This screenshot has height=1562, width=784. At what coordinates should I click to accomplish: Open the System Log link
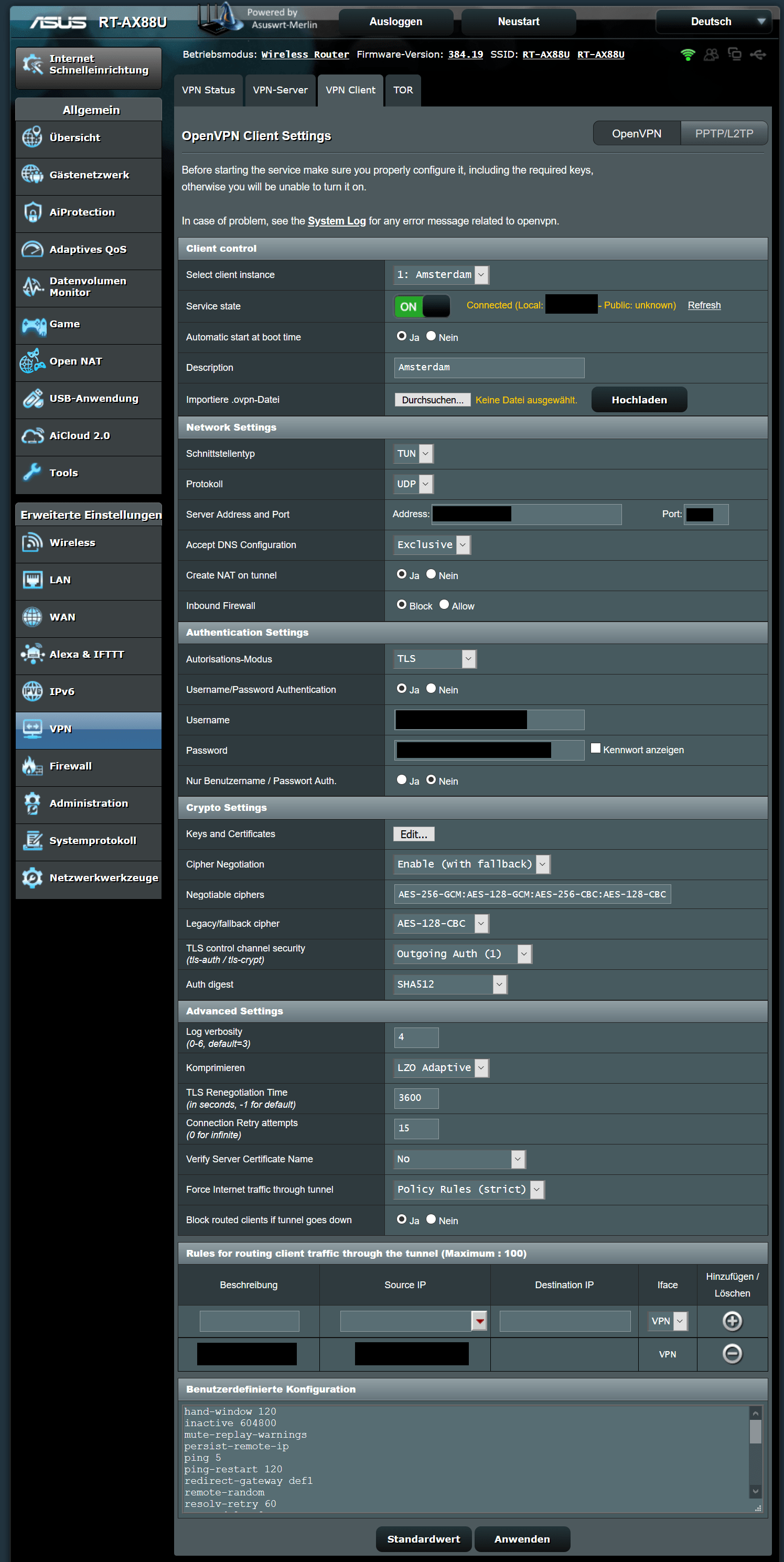tap(337, 221)
